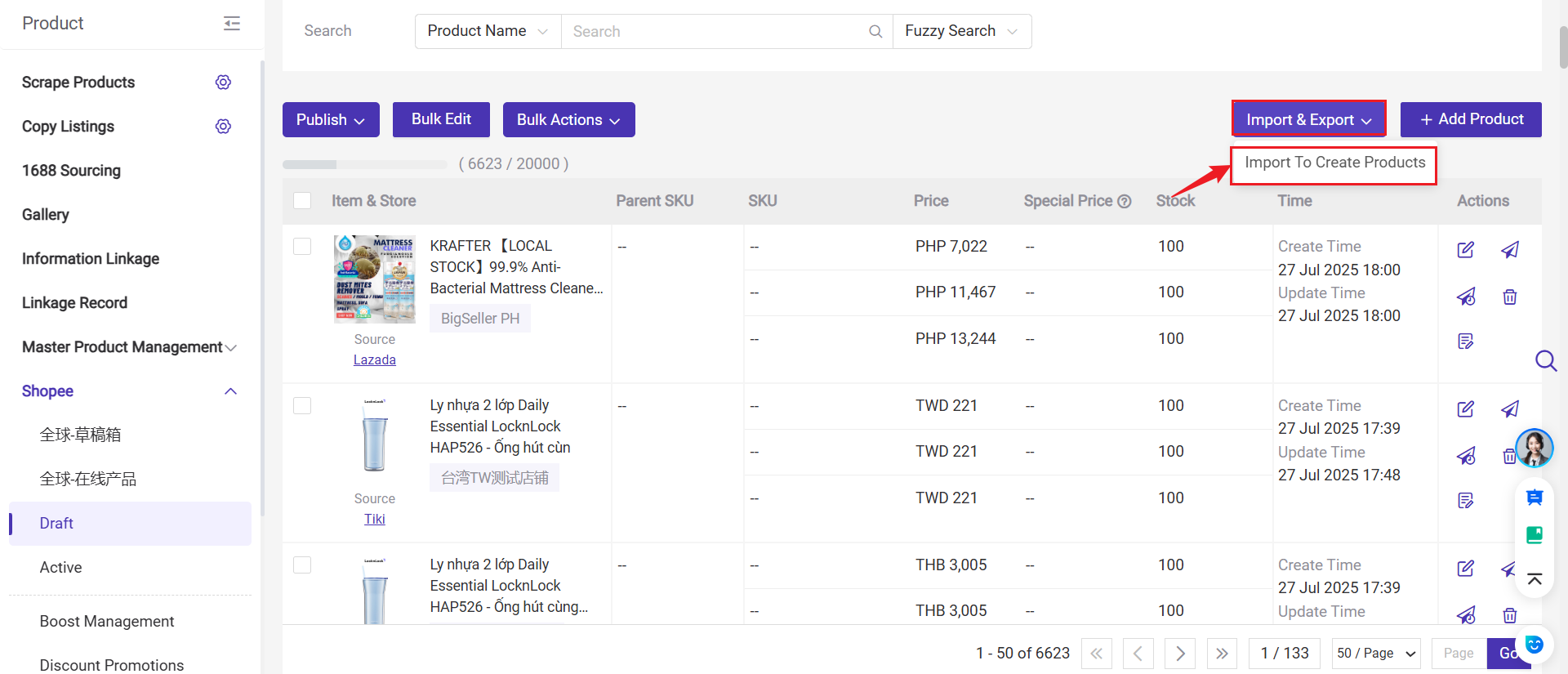Open notes icon for KRAFTER product
The height and width of the screenshot is (674, 1568).
click(x=1466, y=341)
